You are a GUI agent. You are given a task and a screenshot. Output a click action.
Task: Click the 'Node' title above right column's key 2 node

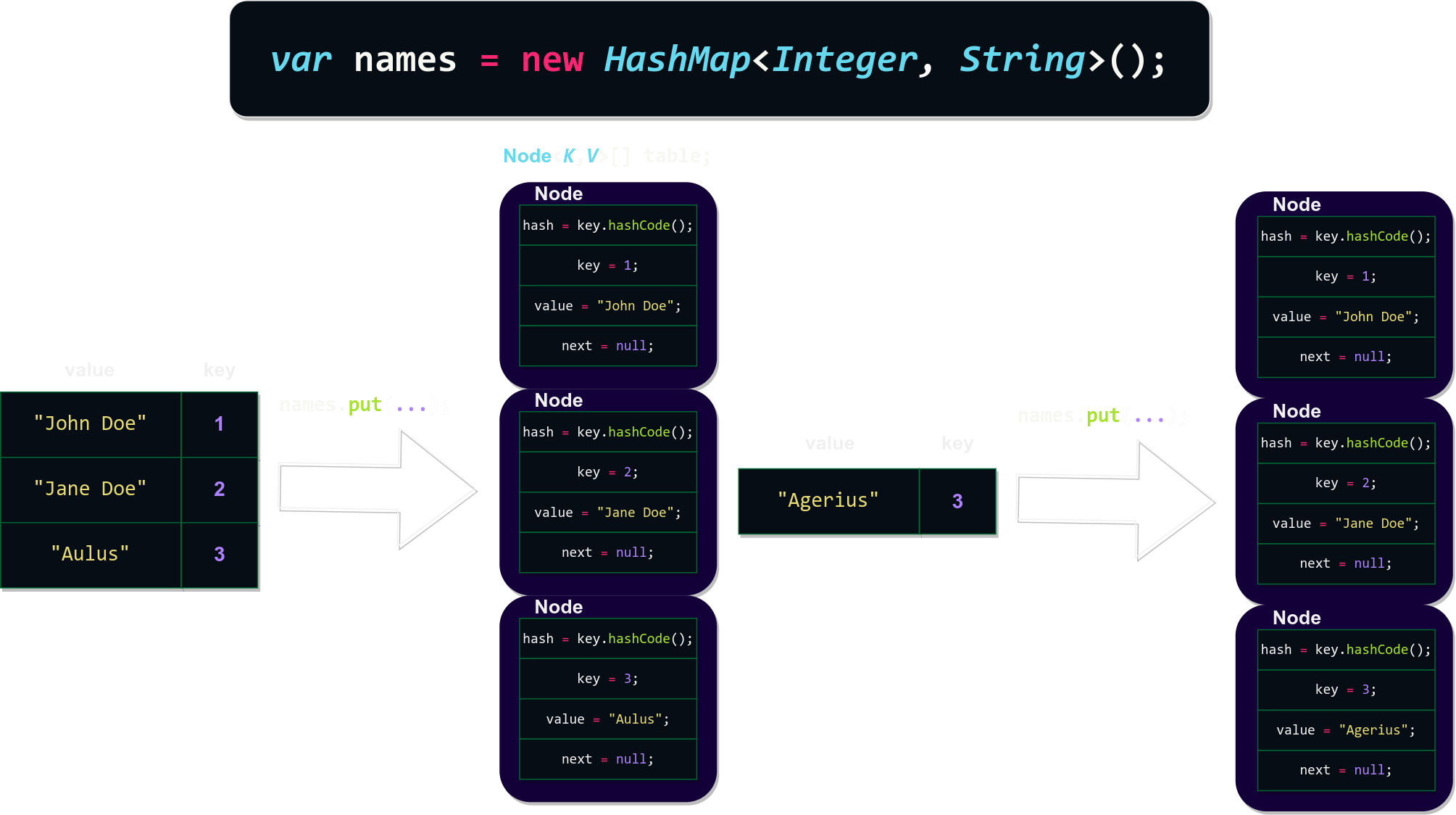pos(1297,411)
